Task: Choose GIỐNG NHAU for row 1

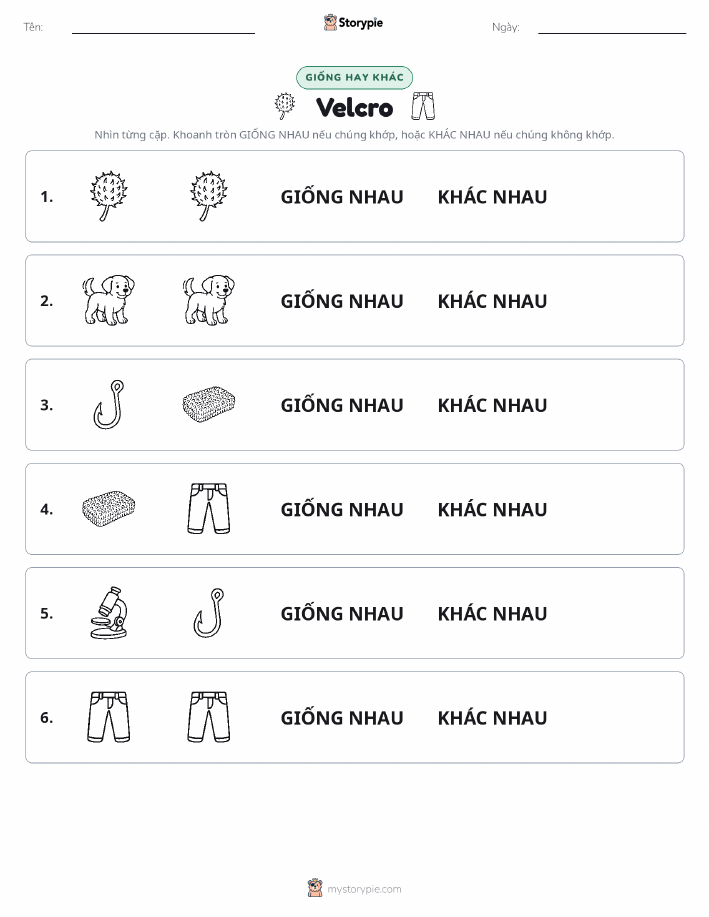Action: point(342,196)
